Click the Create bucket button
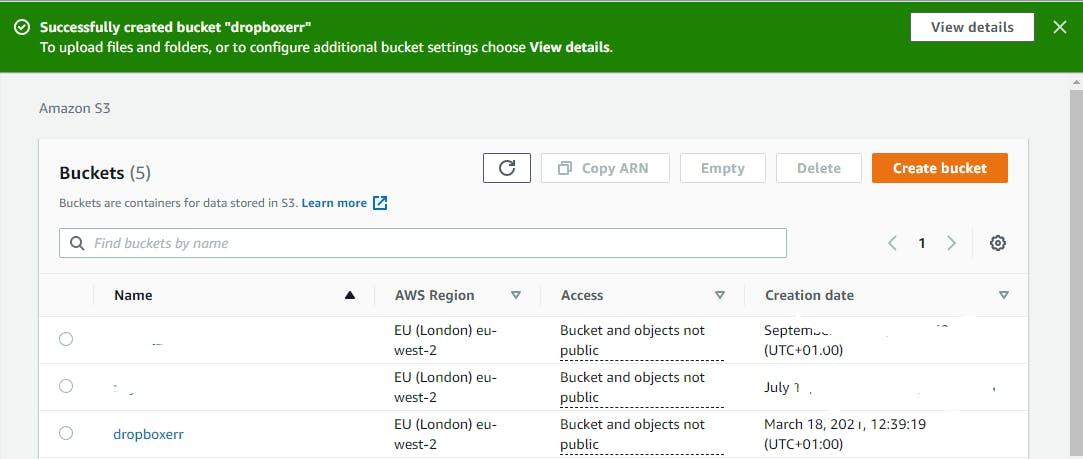1083x459 pixels. (x=939, y=168)
